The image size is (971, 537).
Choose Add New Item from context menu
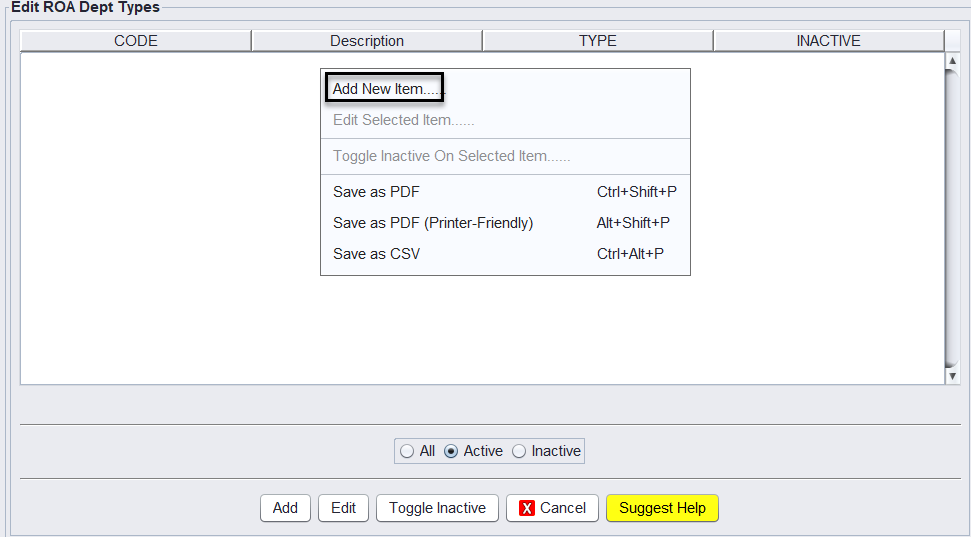click(x=385, y=89)
